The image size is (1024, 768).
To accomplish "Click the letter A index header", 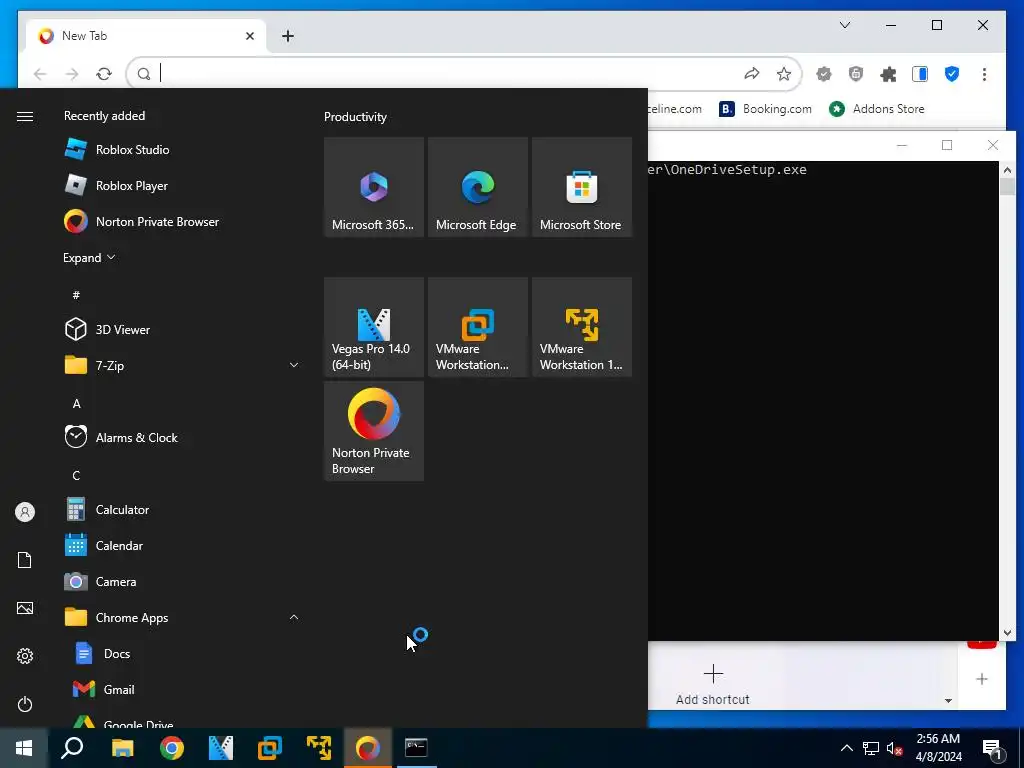I will coord(76,404).
